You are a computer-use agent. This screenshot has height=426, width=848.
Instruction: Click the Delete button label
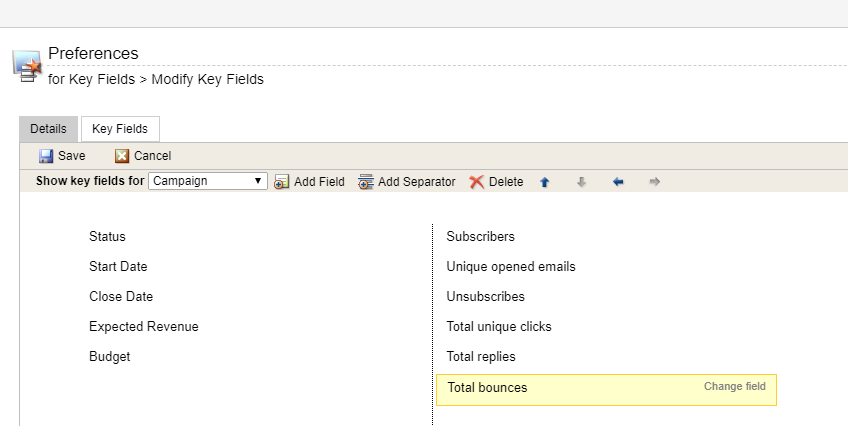click(x=506, y=182)
